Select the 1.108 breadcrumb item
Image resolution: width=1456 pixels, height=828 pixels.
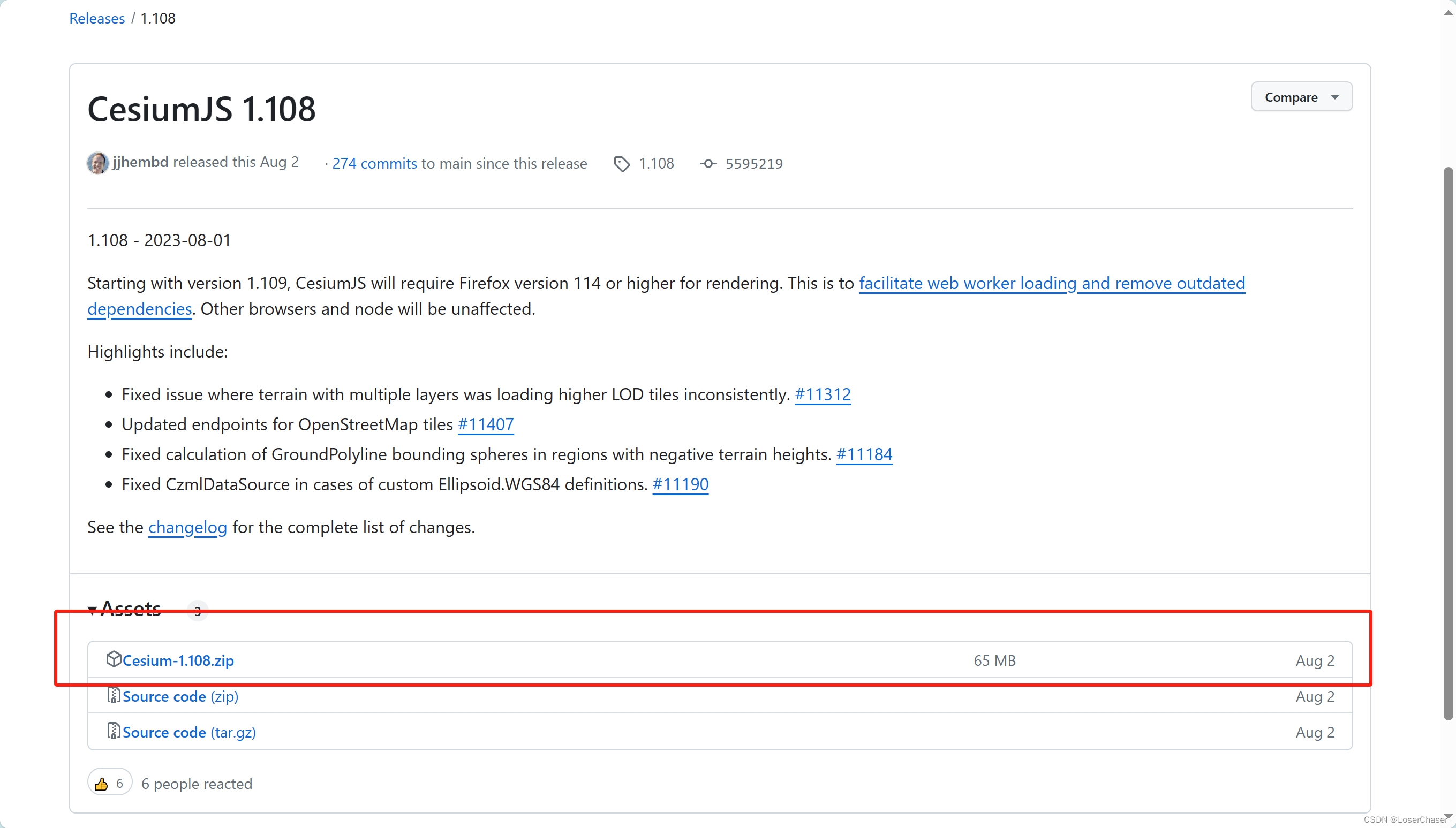(157, 18)
